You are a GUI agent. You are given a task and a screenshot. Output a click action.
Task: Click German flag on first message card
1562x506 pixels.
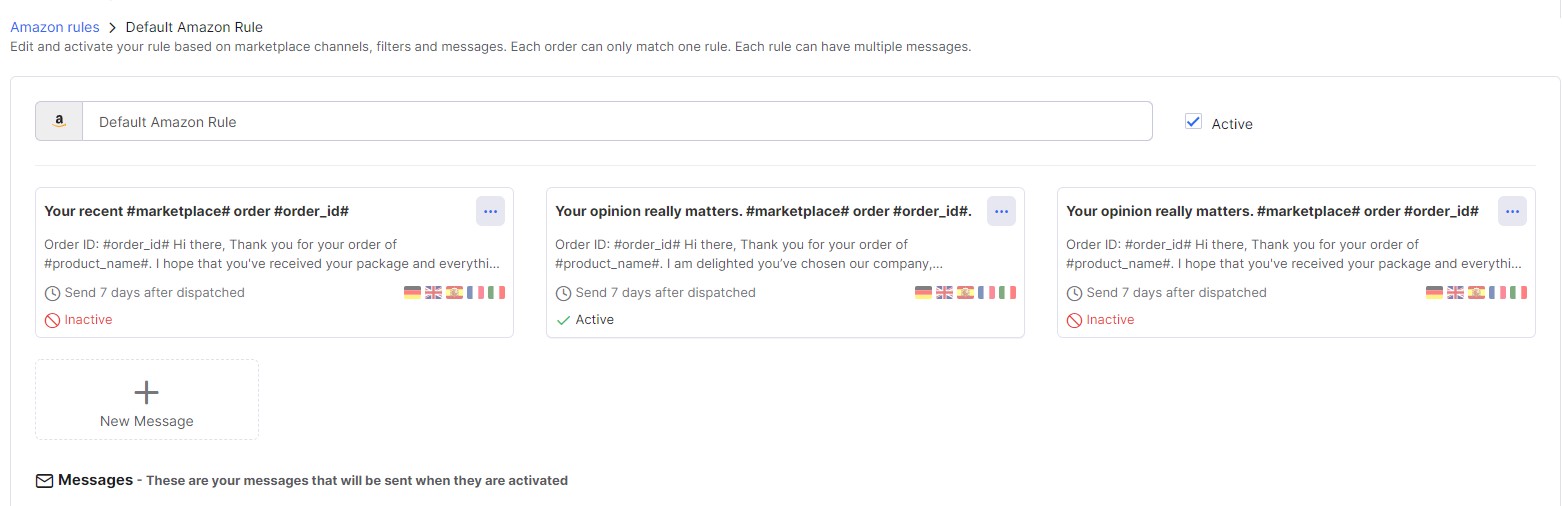click(412, 293)
